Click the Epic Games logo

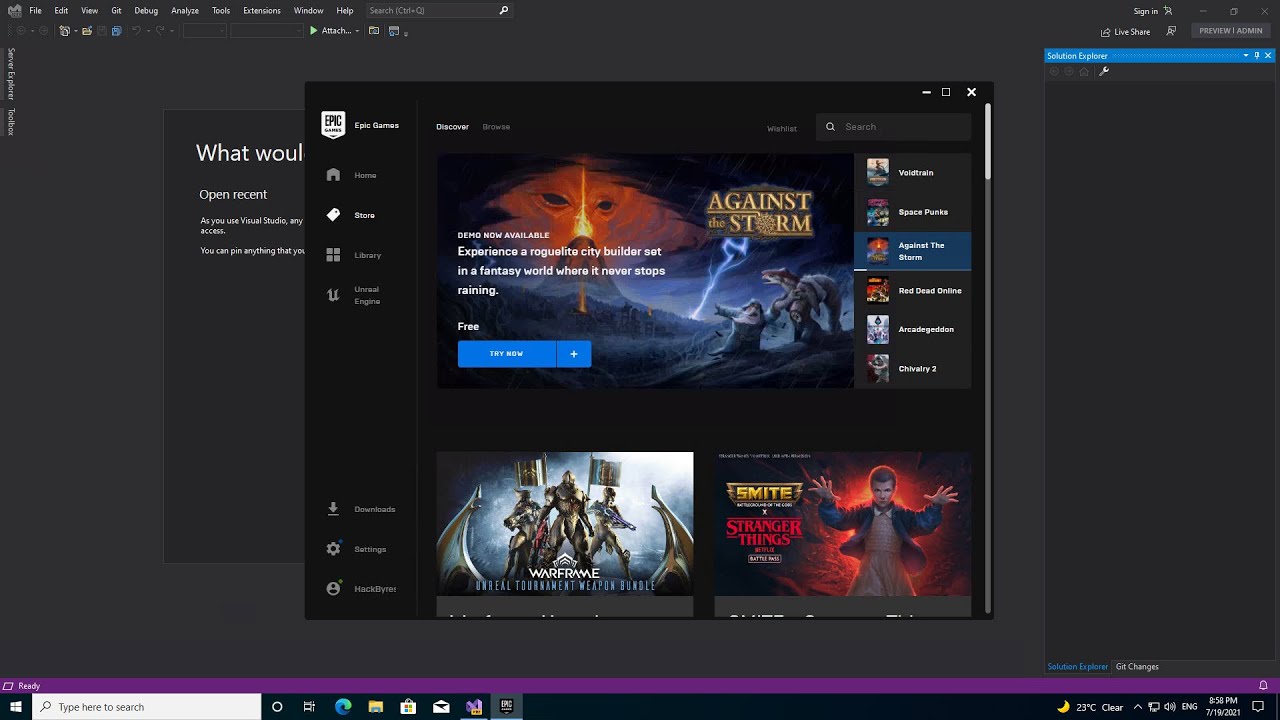(x=333, y=124)
